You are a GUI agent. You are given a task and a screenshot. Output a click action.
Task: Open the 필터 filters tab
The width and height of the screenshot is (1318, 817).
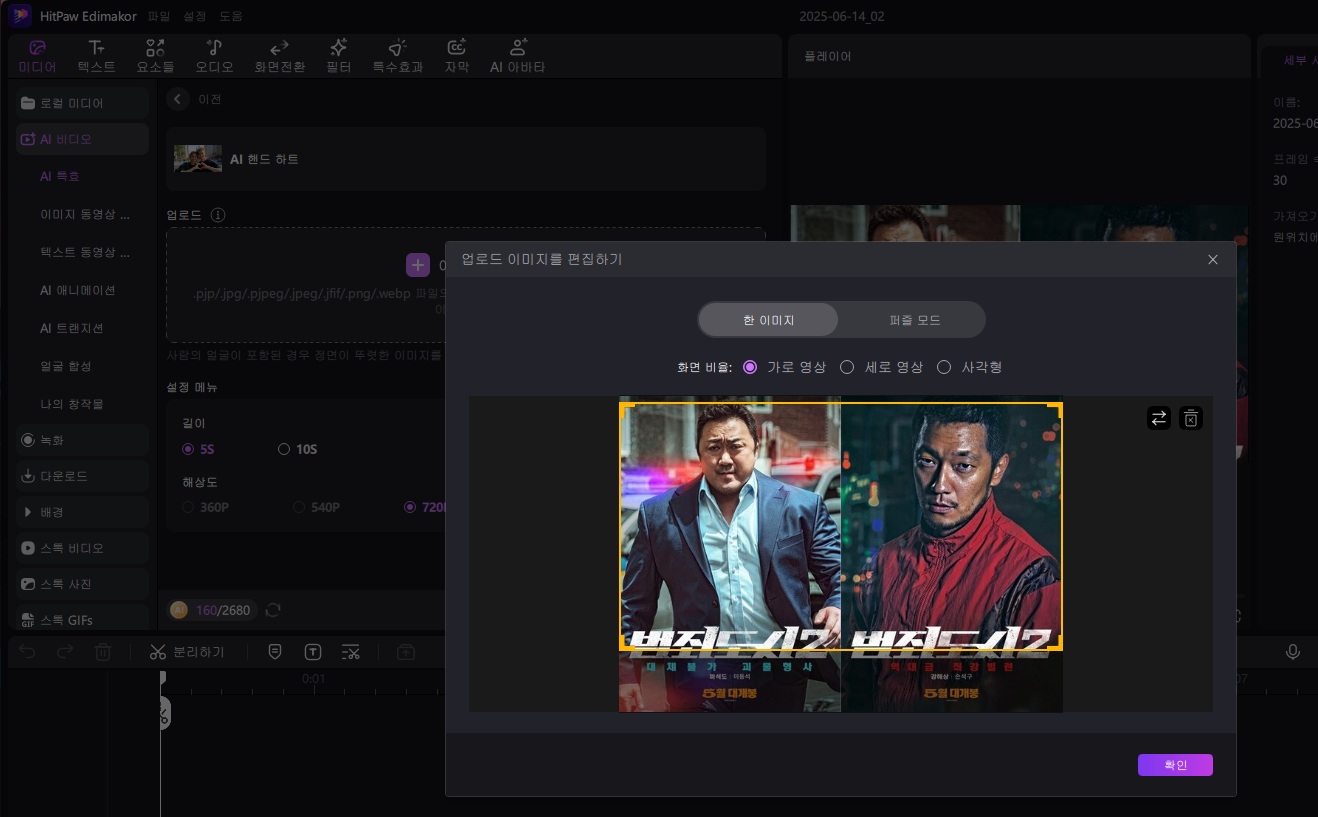(338, 57)
